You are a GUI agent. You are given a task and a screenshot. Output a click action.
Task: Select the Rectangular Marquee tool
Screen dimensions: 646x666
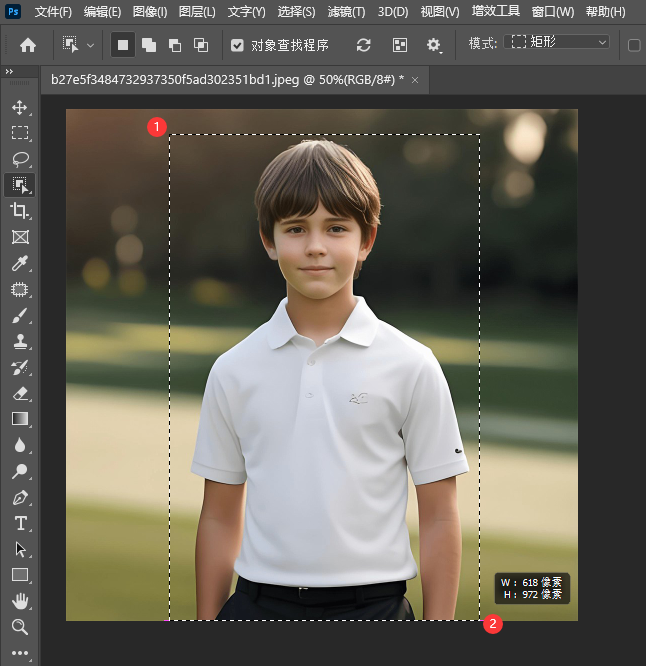pos(19,133)
